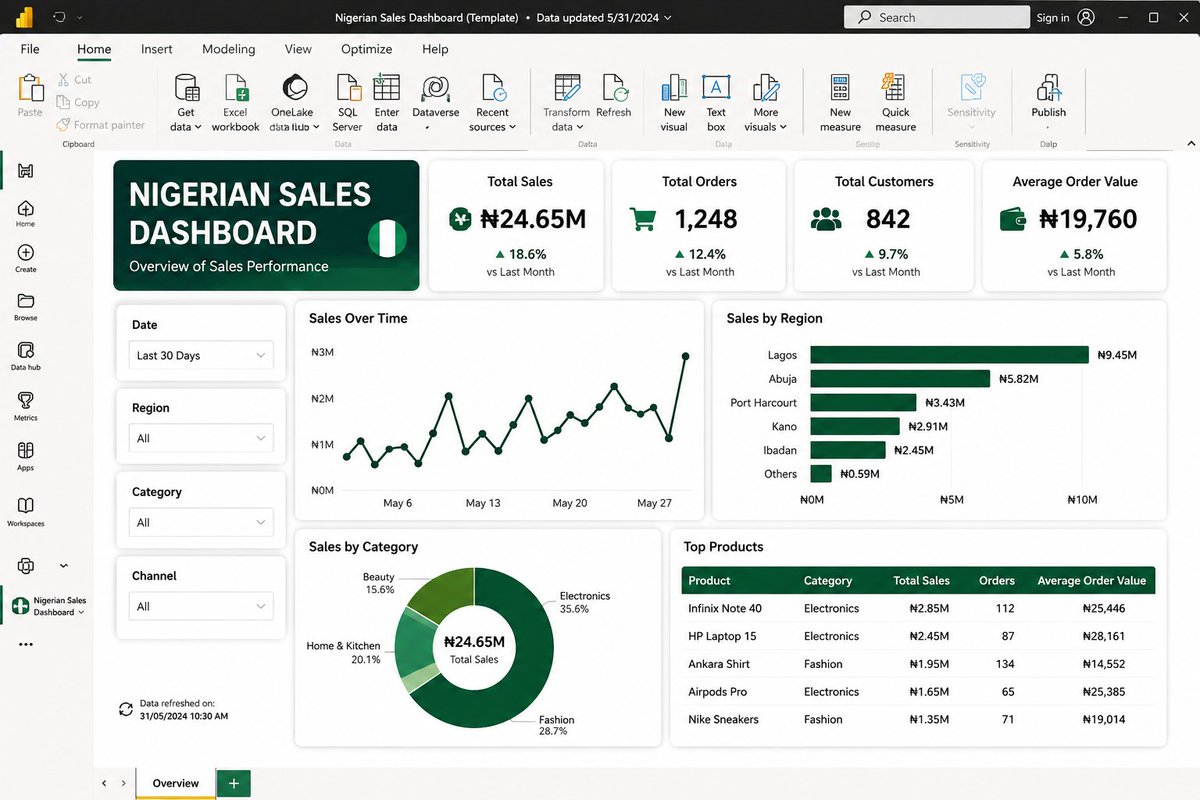Switch to the Modeling ribbon tab
This screenshot has width=1200, height=800.
229,49
